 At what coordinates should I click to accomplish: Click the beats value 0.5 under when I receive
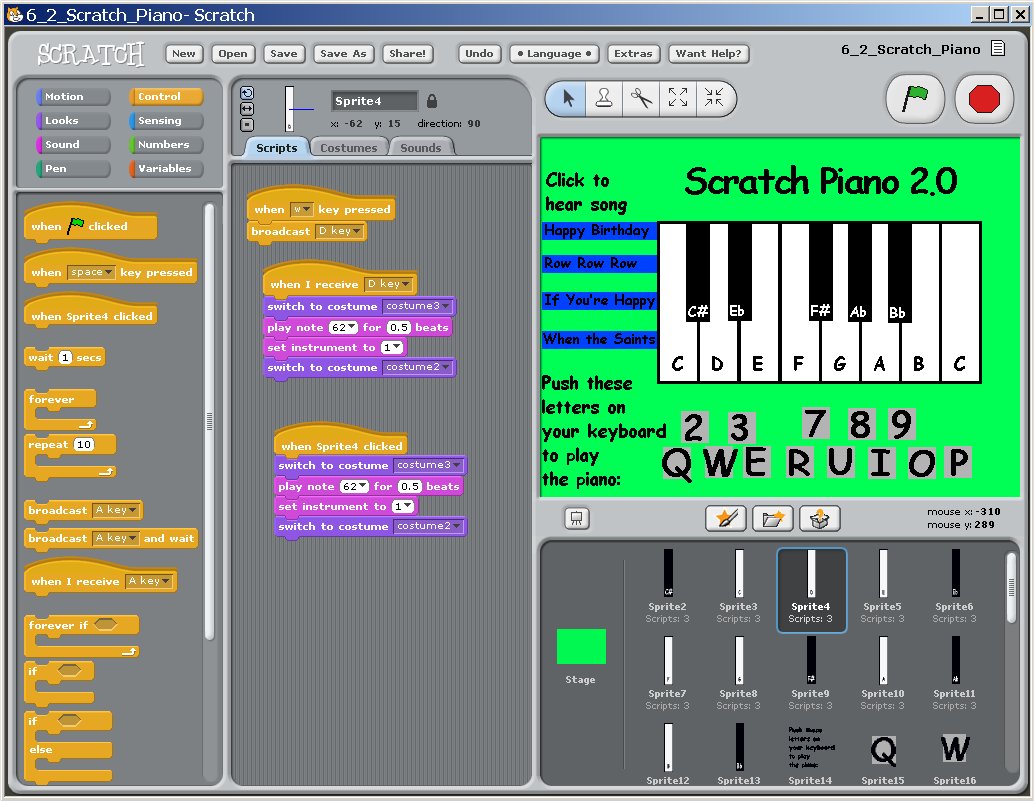(398, 328)
